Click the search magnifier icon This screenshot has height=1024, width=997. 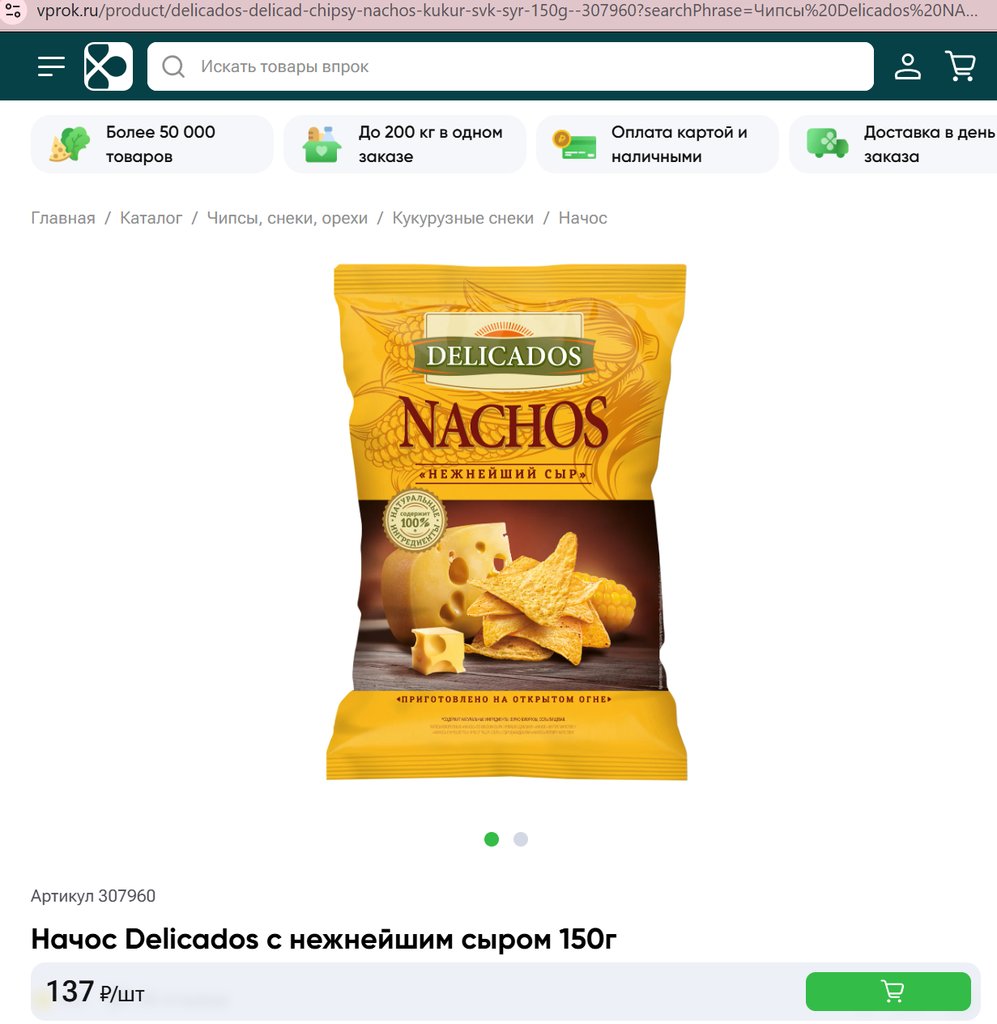(173, 66)
